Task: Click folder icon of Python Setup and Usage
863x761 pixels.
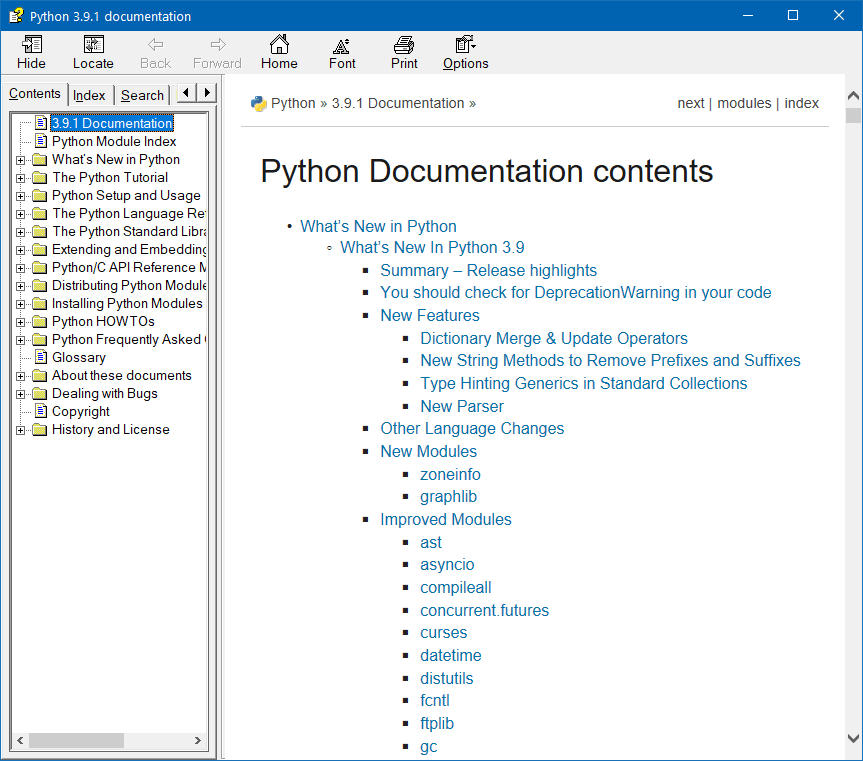Action: pos(40,195)
